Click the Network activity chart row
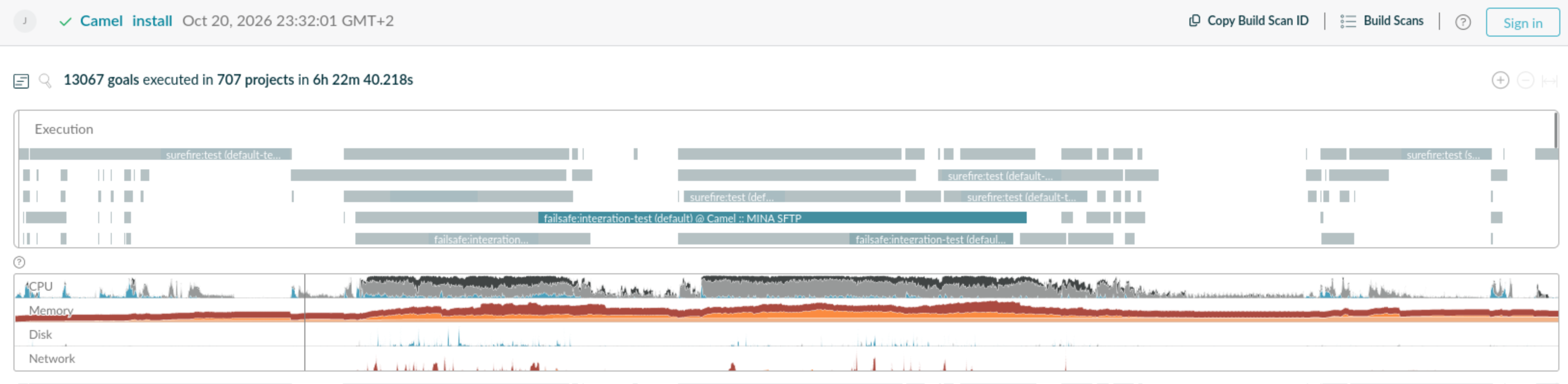 coord(786,358)
